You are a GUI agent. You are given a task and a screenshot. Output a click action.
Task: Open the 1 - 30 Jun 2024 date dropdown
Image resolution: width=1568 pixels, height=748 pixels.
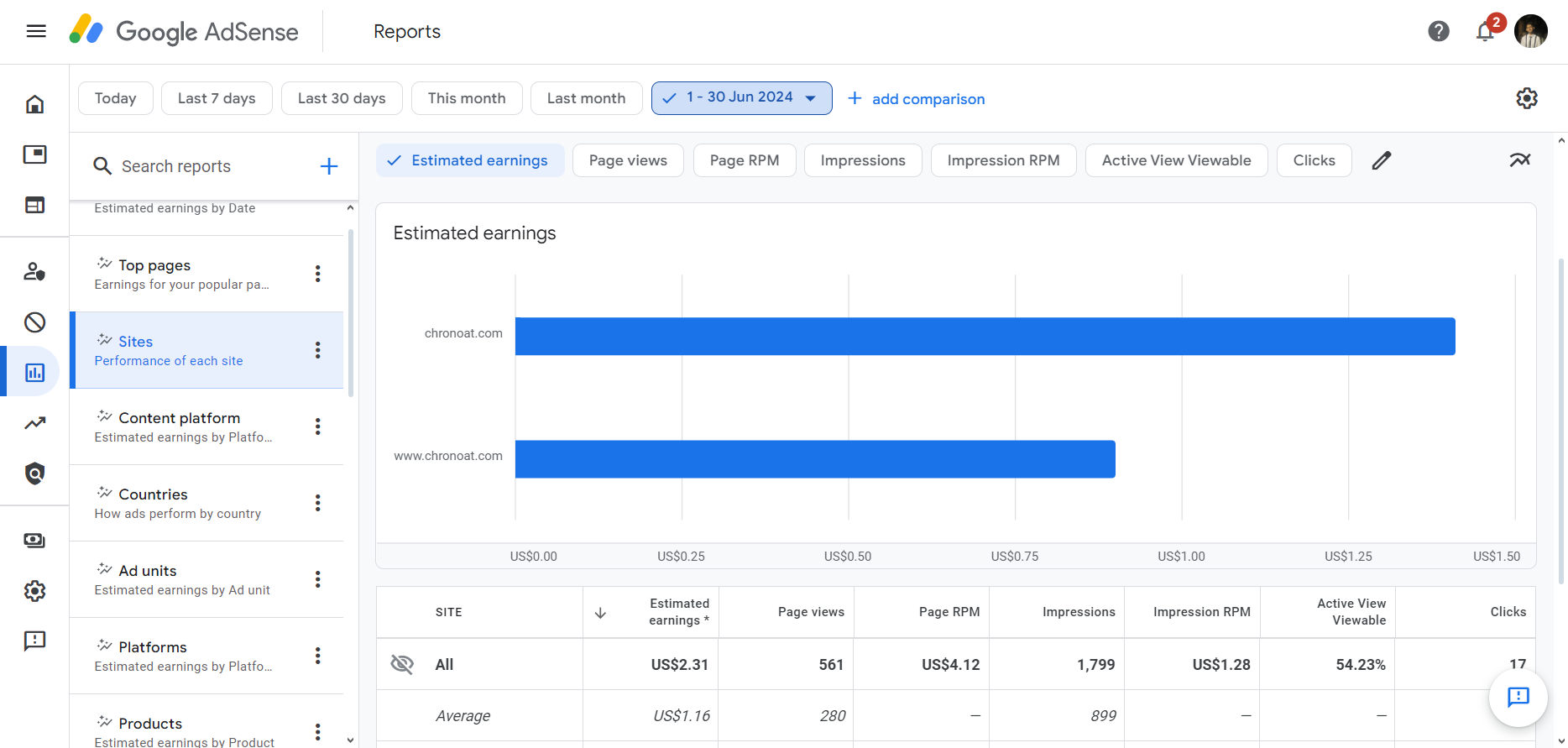[x=742, y=98]
